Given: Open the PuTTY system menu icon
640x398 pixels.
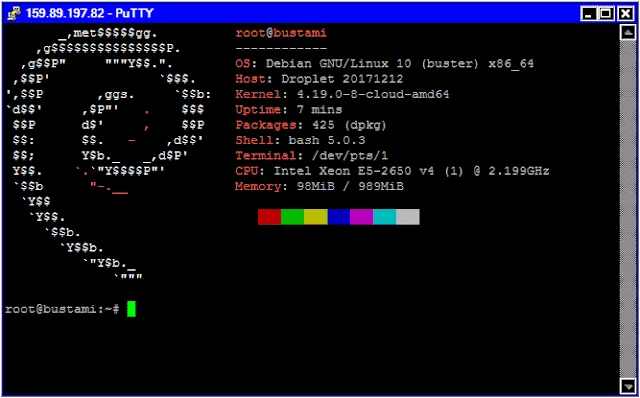Looking at the screenshot, I should tap(14, 13).
